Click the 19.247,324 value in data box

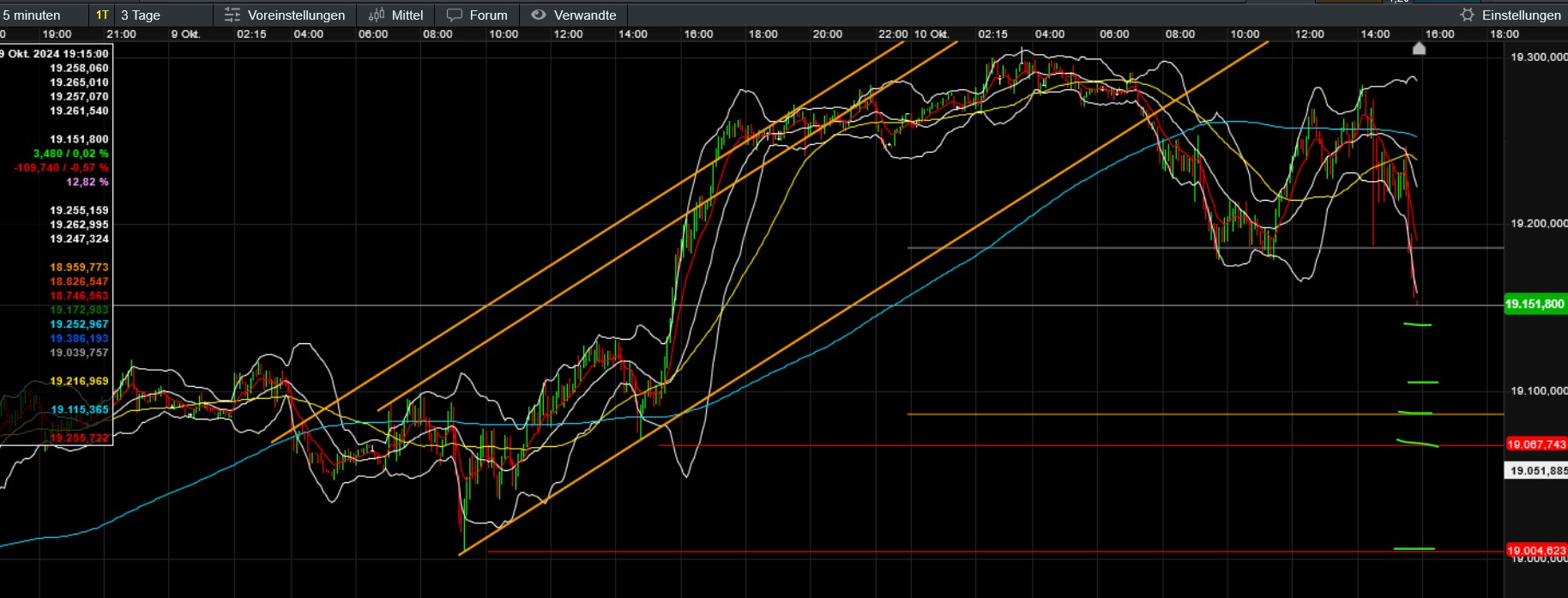point(79,239)
